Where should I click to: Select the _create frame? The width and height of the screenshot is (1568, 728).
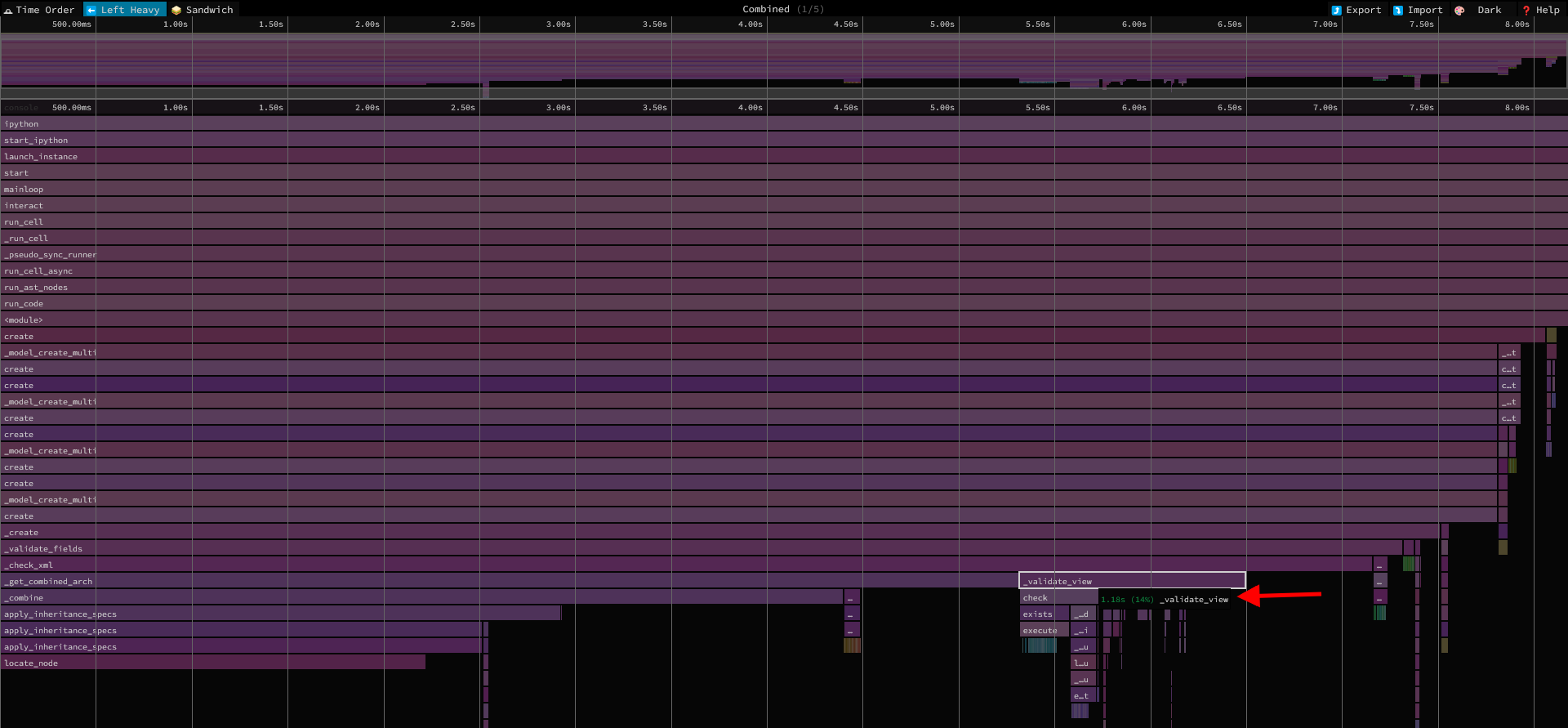tap(719, 532)
